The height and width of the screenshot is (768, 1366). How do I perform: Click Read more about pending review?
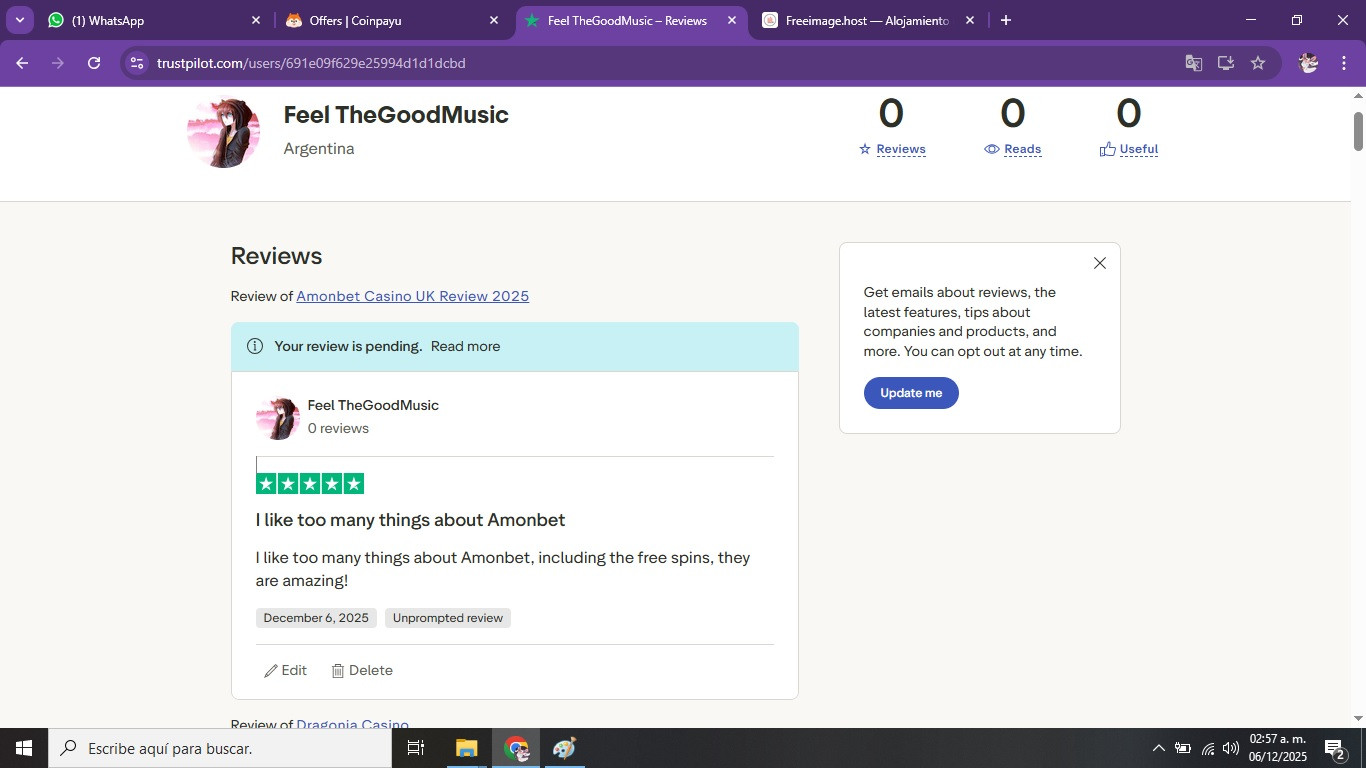pyautogui.click(x=465, y=346)
